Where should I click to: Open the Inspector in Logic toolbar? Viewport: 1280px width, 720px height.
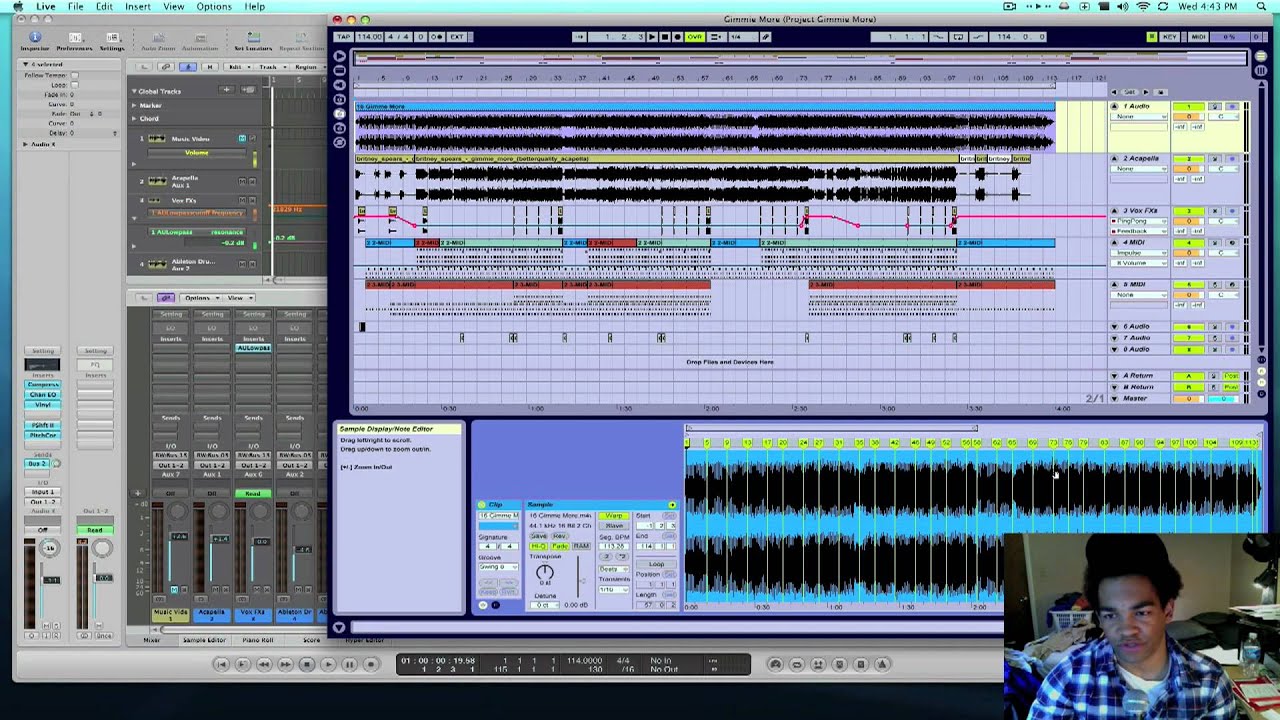click(35, 43)
